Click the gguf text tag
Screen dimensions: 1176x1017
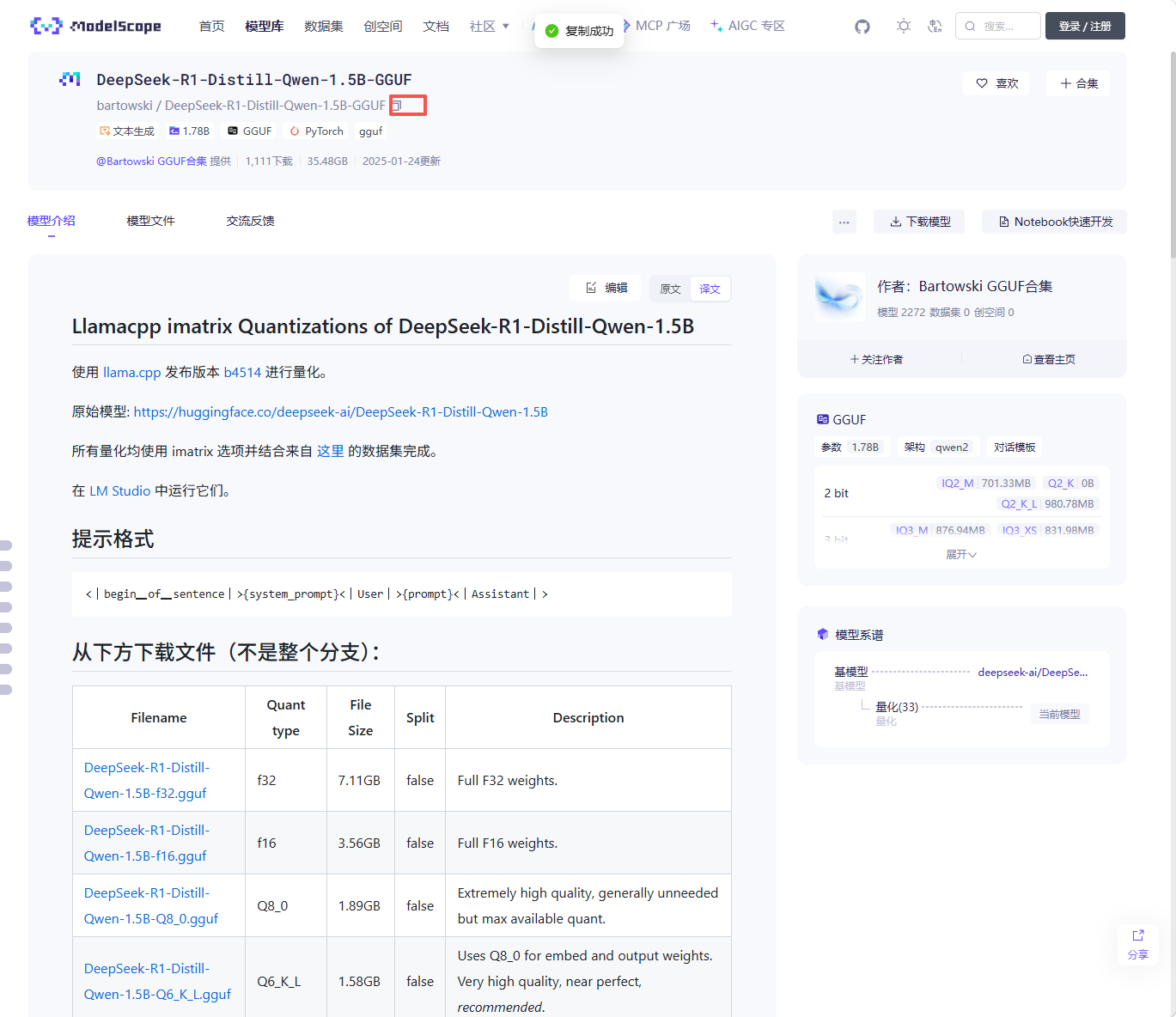pyautogui.click(x=371, y=131)
